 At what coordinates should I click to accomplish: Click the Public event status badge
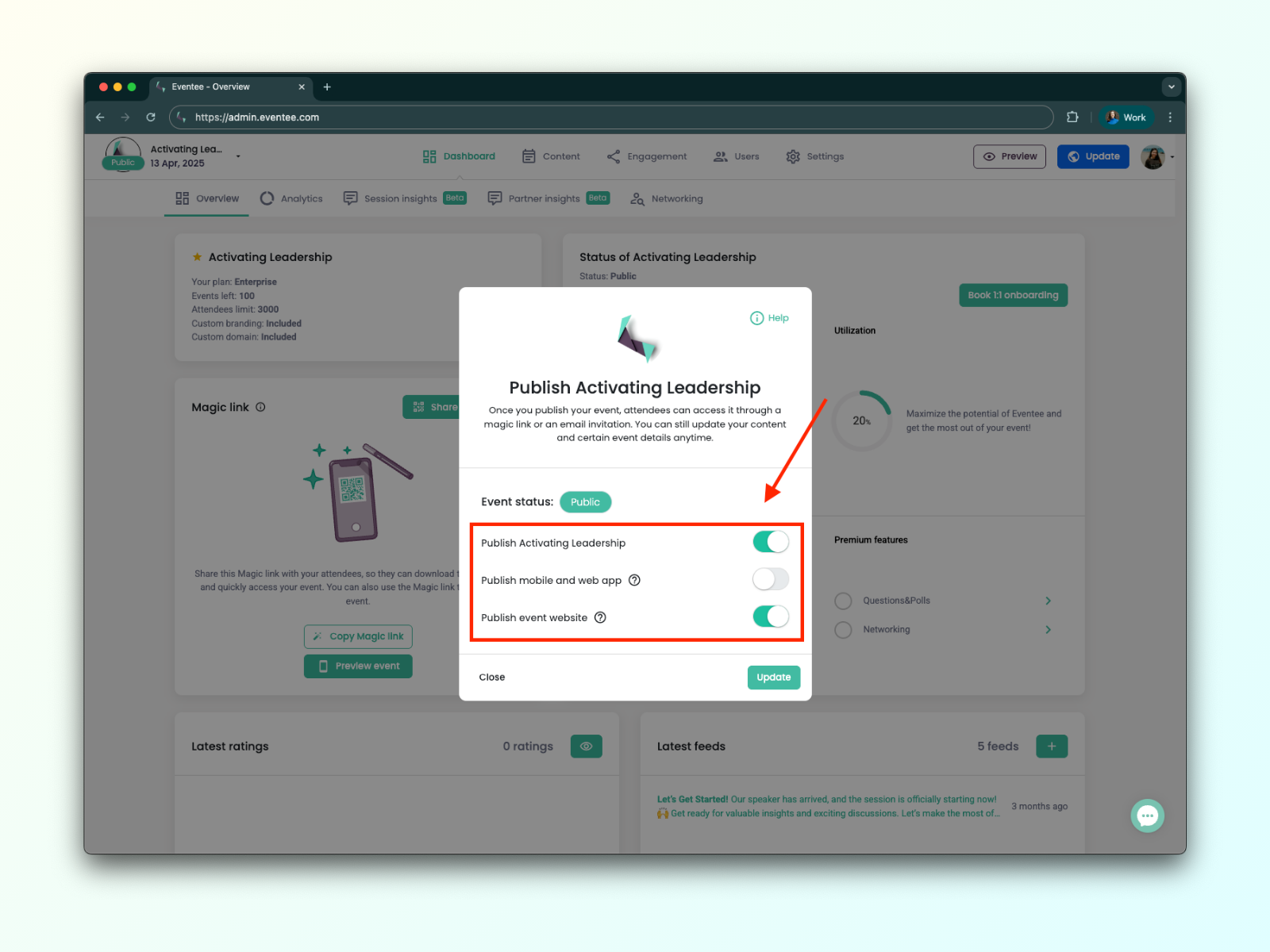coord(585,502)
